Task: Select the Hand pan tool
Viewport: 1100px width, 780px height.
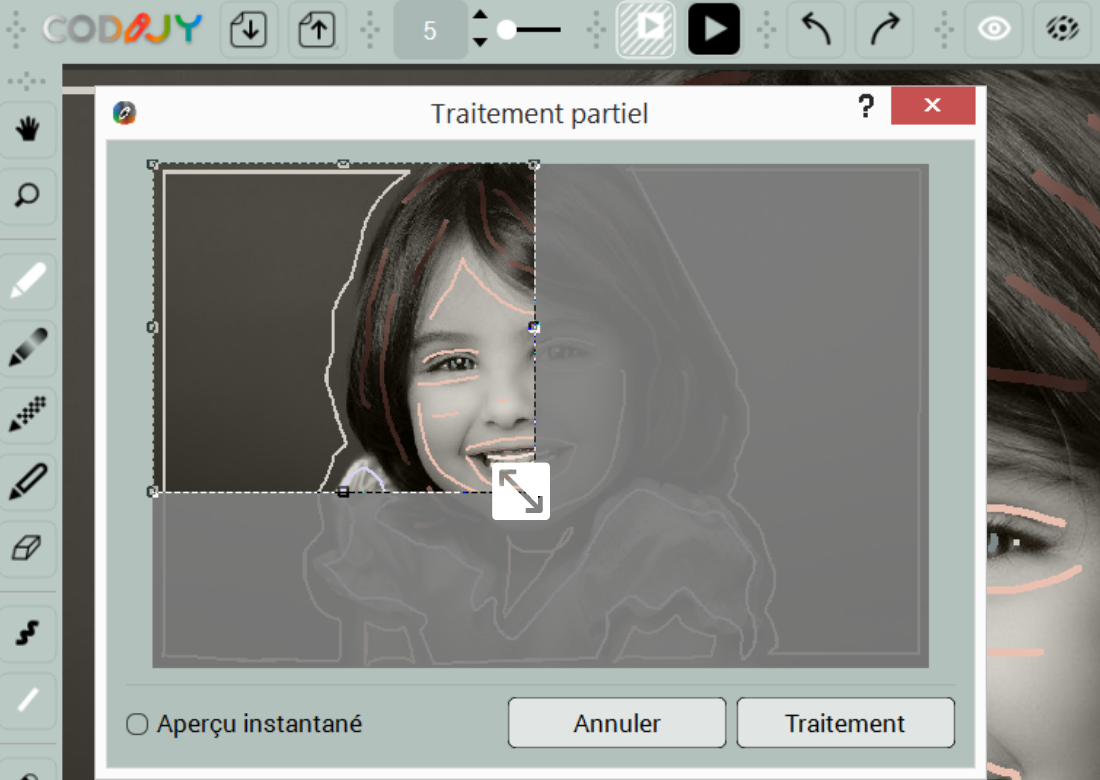Action: coord(27,129)
